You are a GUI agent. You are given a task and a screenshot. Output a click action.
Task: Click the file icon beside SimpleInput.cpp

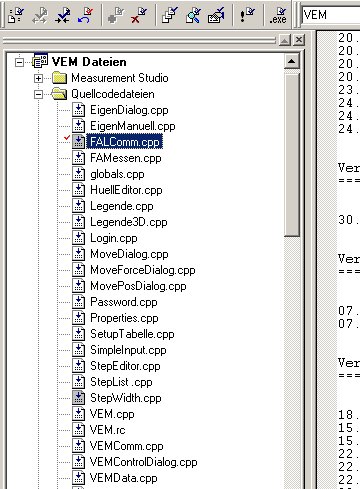pos(79,350)
